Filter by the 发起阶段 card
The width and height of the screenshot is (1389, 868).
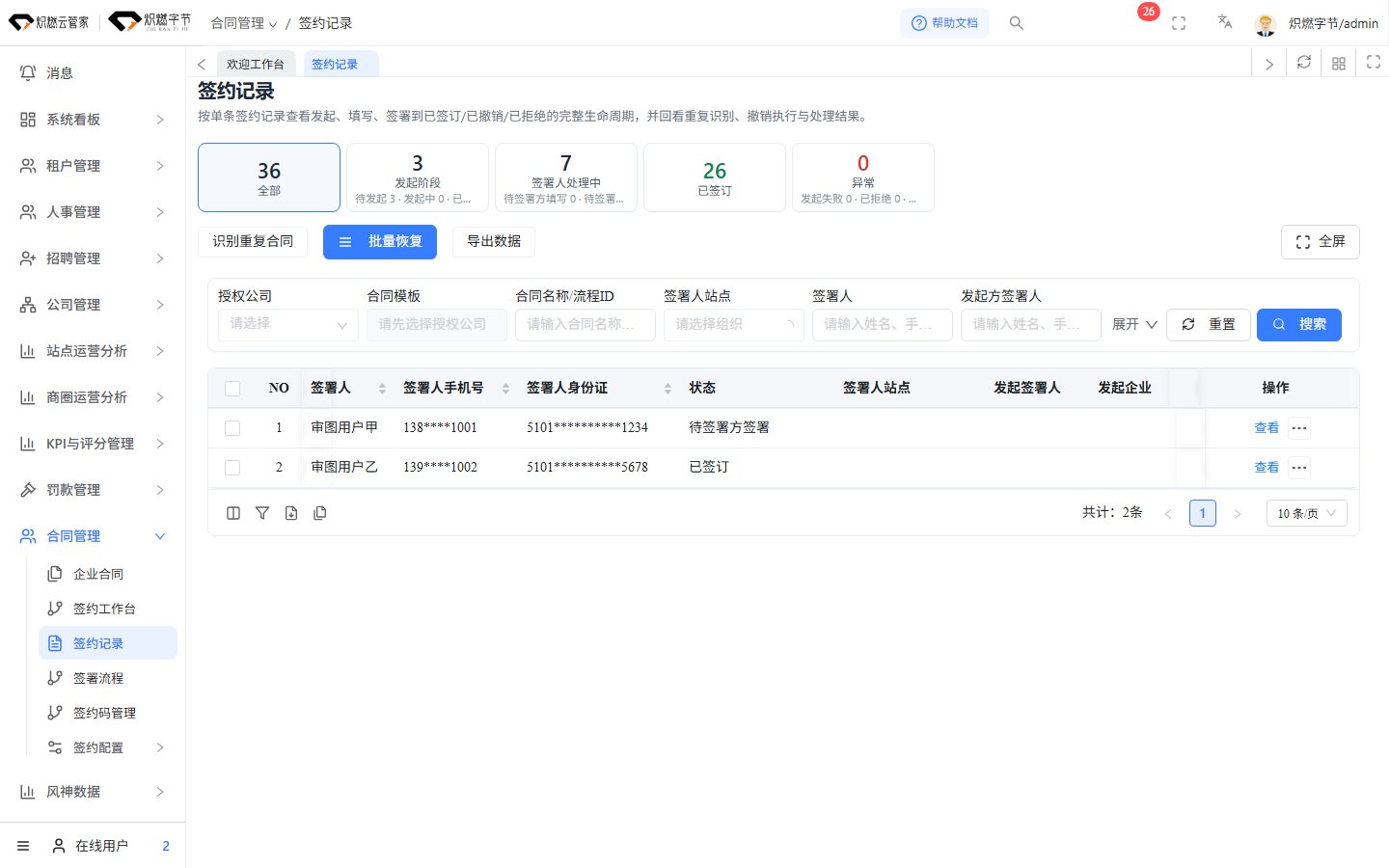(x=418, y=177)
